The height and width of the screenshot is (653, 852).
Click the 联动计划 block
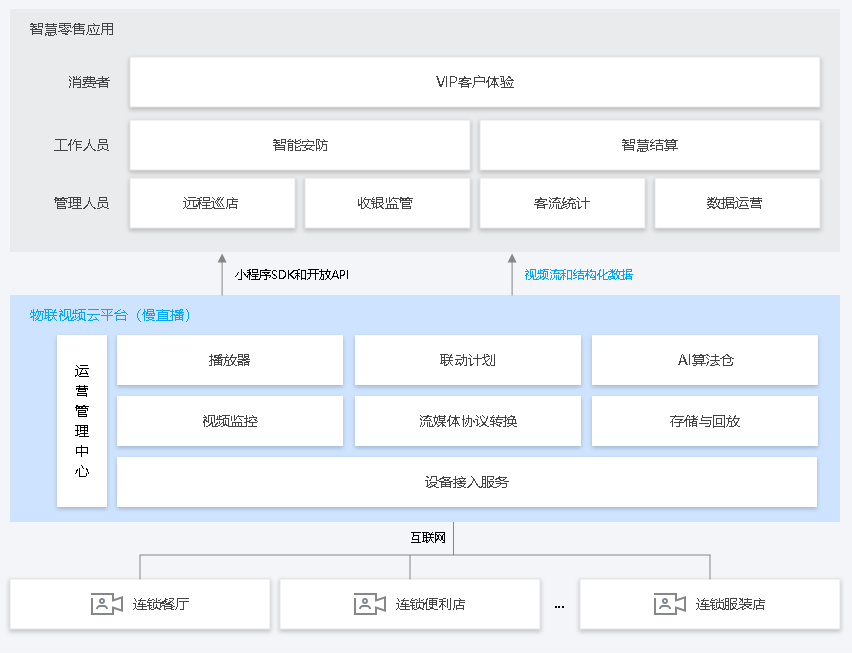[467, 360]
